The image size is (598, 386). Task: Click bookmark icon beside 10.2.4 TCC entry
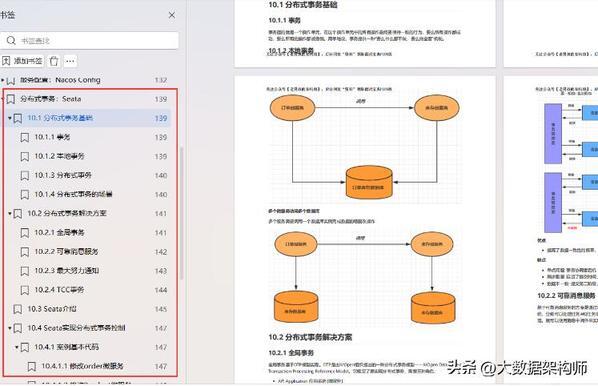click(24, 290)
